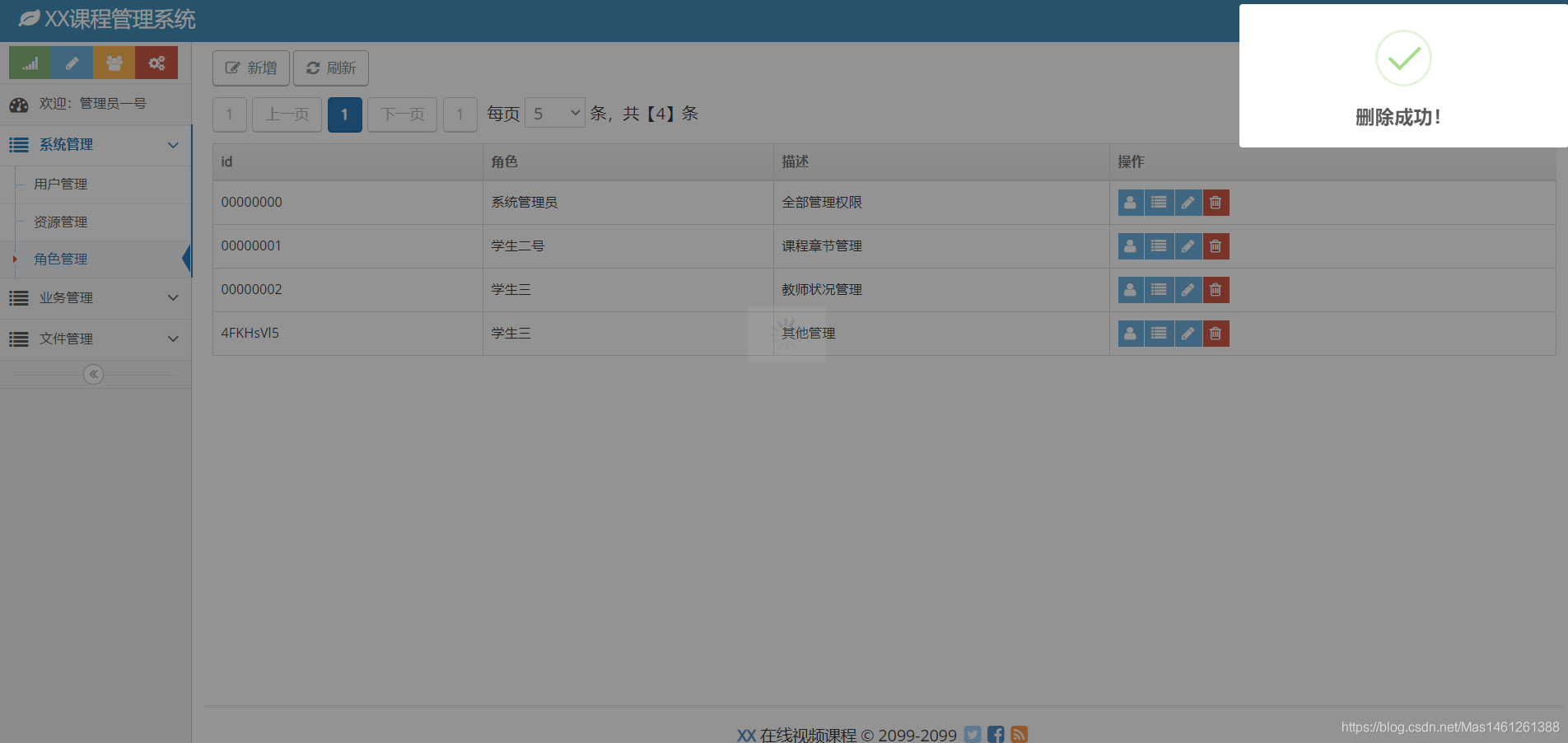
Task: Open the per-page count dropdown
Action: 555,114
